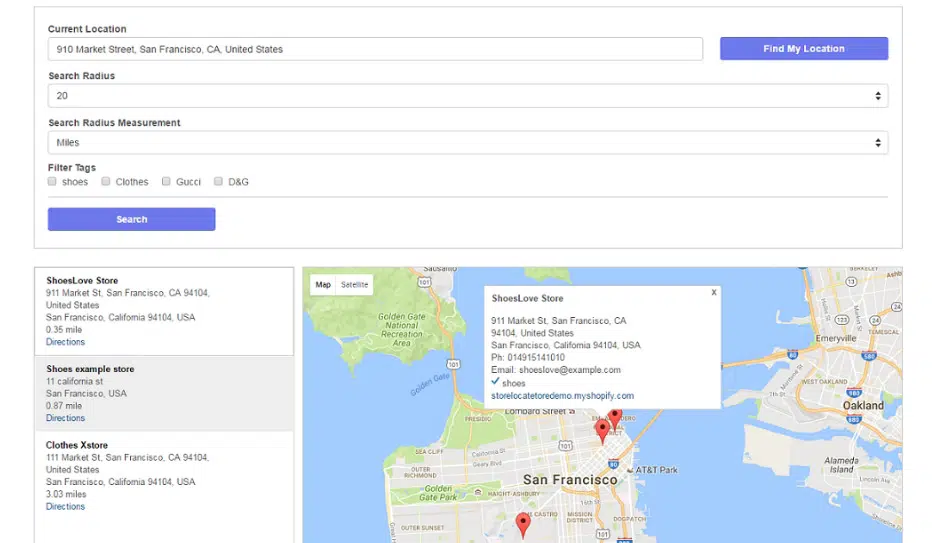The width and height of the screenshot is (934, 543).
Task: Expand the Search Radius Measurement dropdown
Action: point(467,143)
